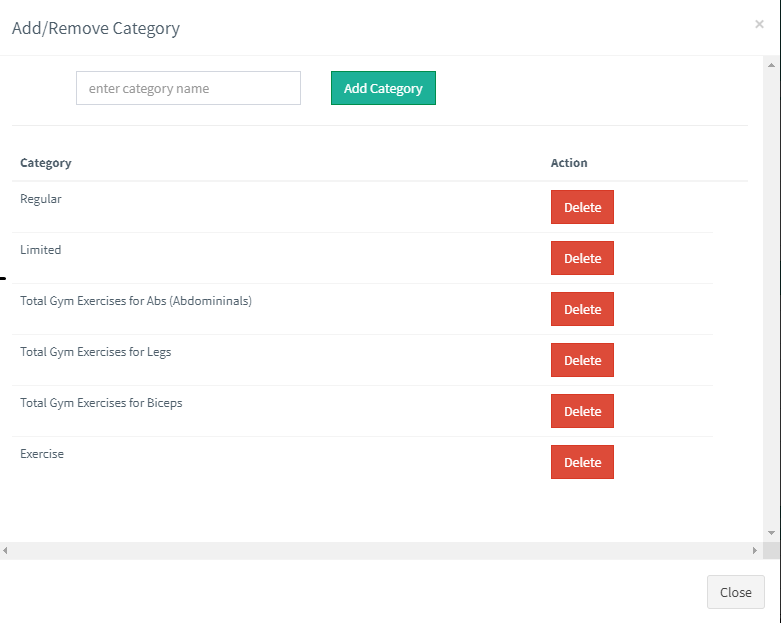Click the Category column header
The width and height of the screenshot is (781, 623).
coord(46,163)
